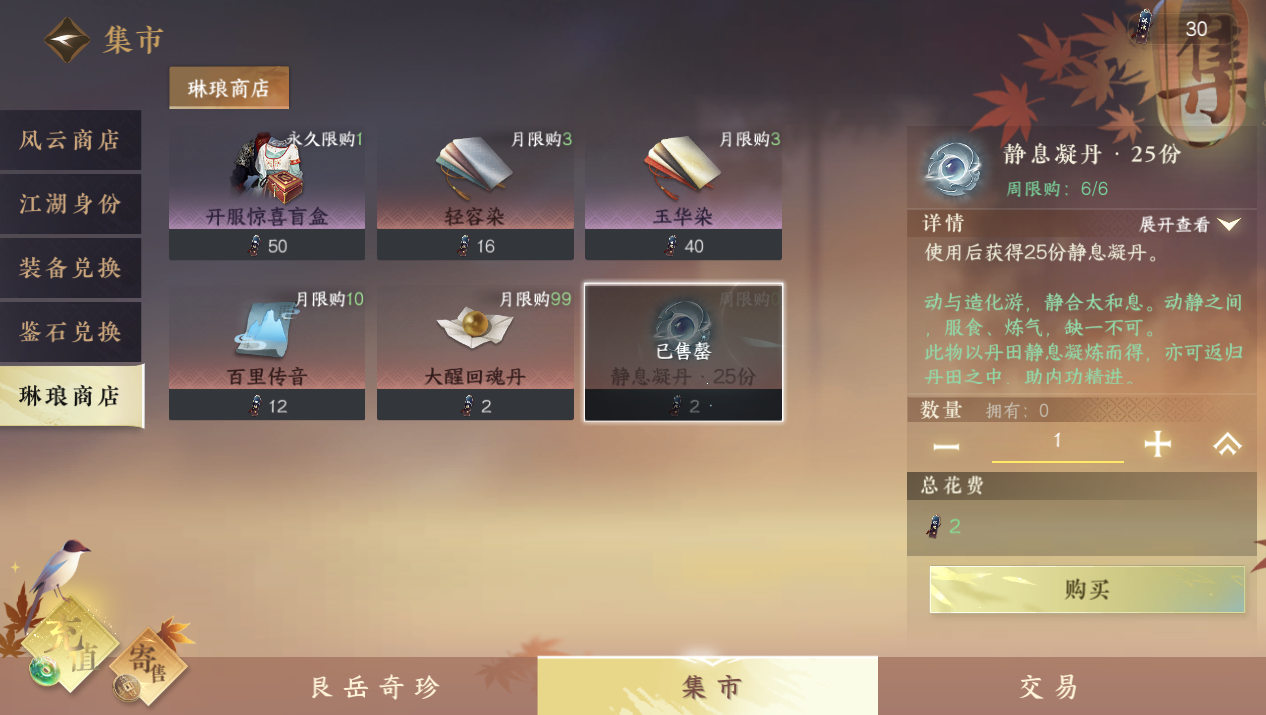Click the back arrow diamond icon beside 集市
This screenshot has width=1266, height=715.
68,40
